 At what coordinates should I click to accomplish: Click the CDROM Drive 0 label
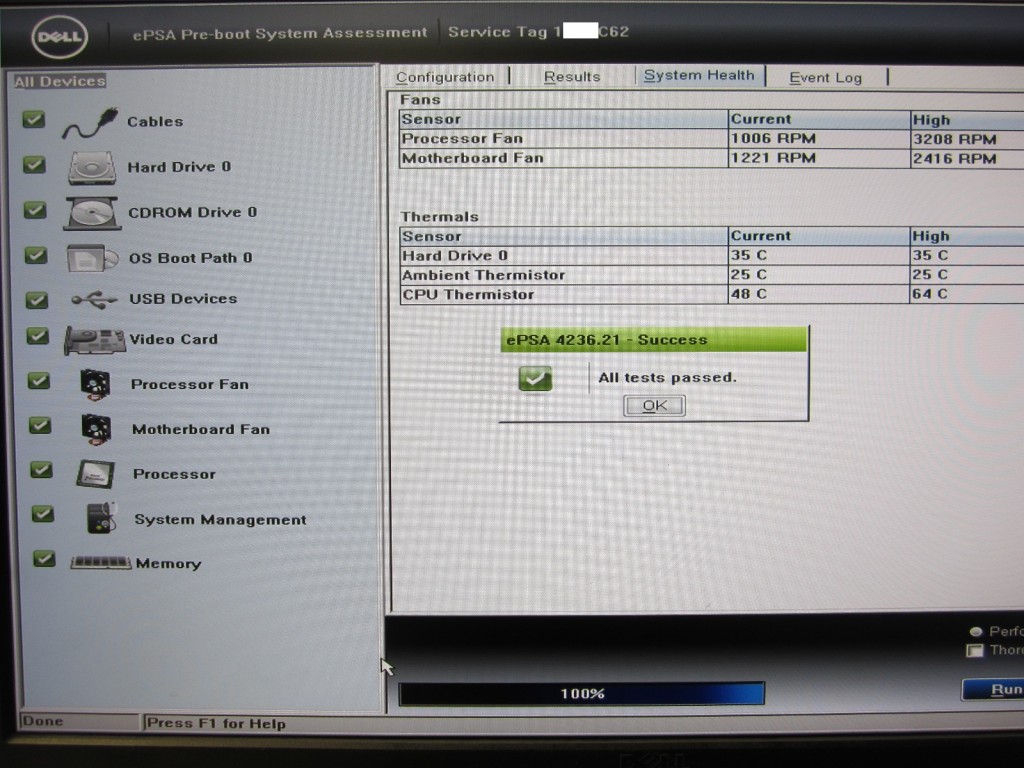193,213
